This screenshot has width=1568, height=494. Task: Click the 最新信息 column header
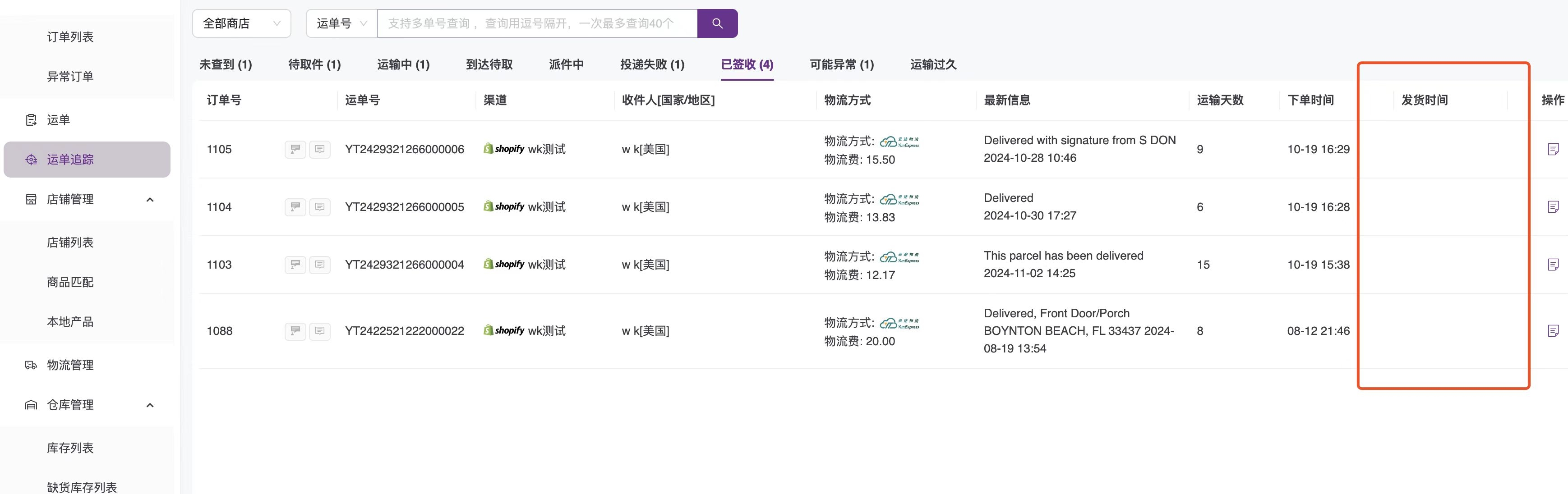click(1007, 101)
